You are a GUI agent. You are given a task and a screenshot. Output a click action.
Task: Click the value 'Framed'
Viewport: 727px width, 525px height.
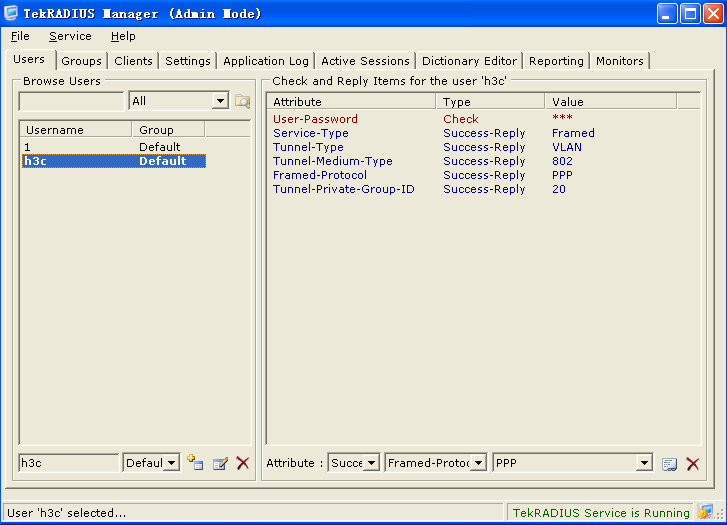pos(573,133)
